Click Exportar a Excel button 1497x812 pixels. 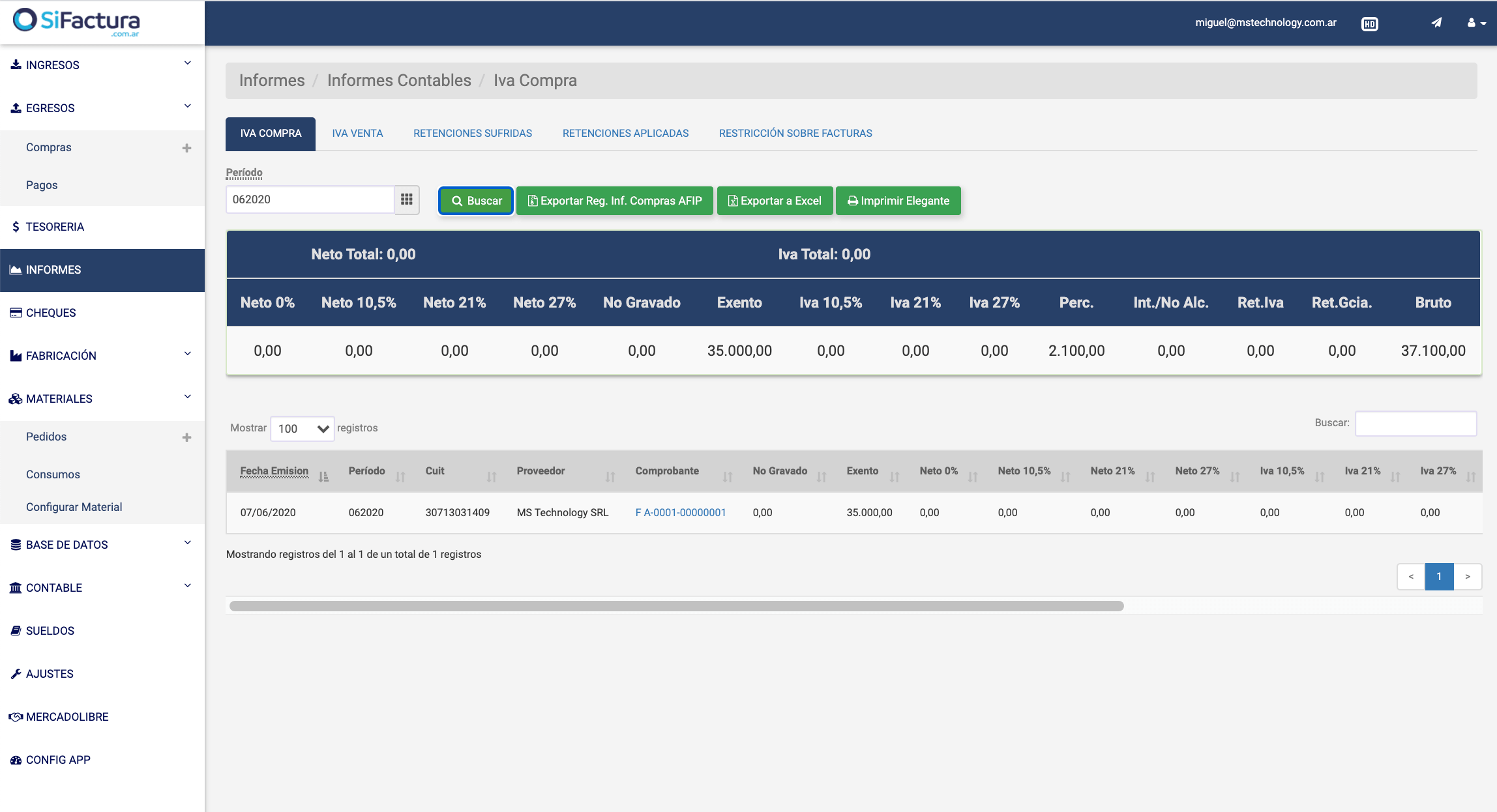point(775,201)
